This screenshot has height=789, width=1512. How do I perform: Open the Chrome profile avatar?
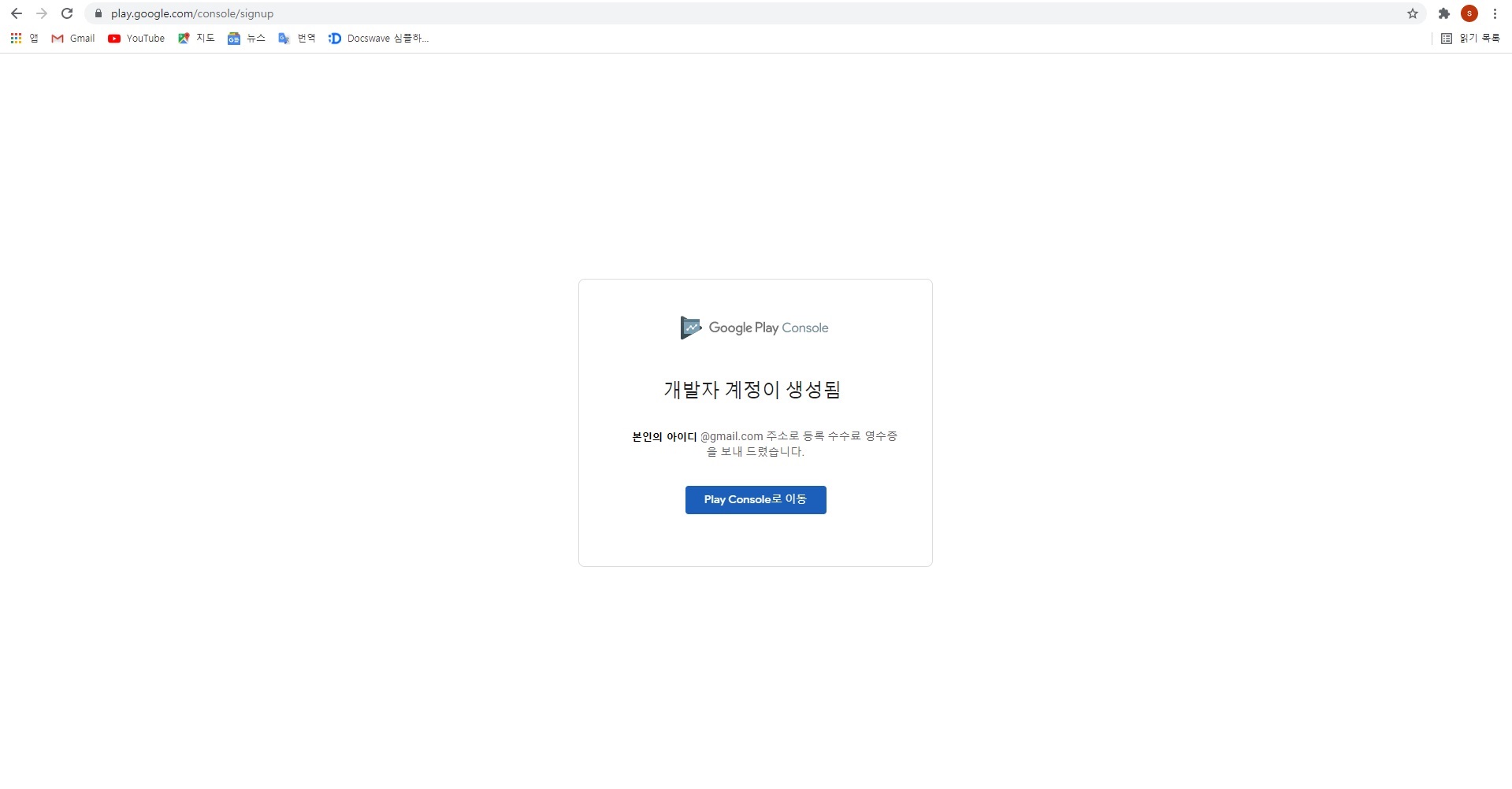(x=1469, y=13)
